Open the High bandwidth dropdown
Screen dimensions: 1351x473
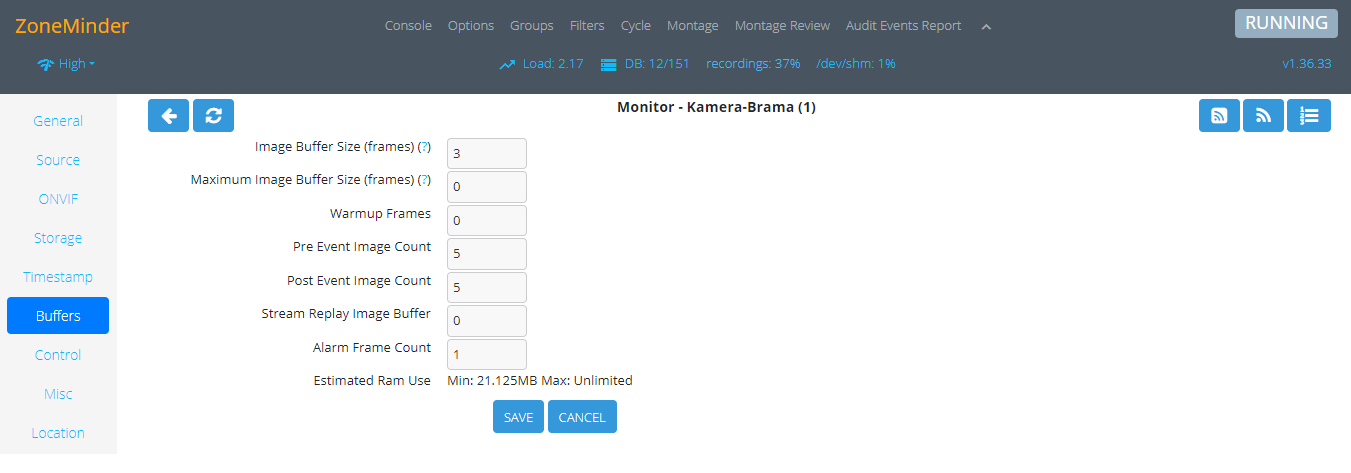67,64
